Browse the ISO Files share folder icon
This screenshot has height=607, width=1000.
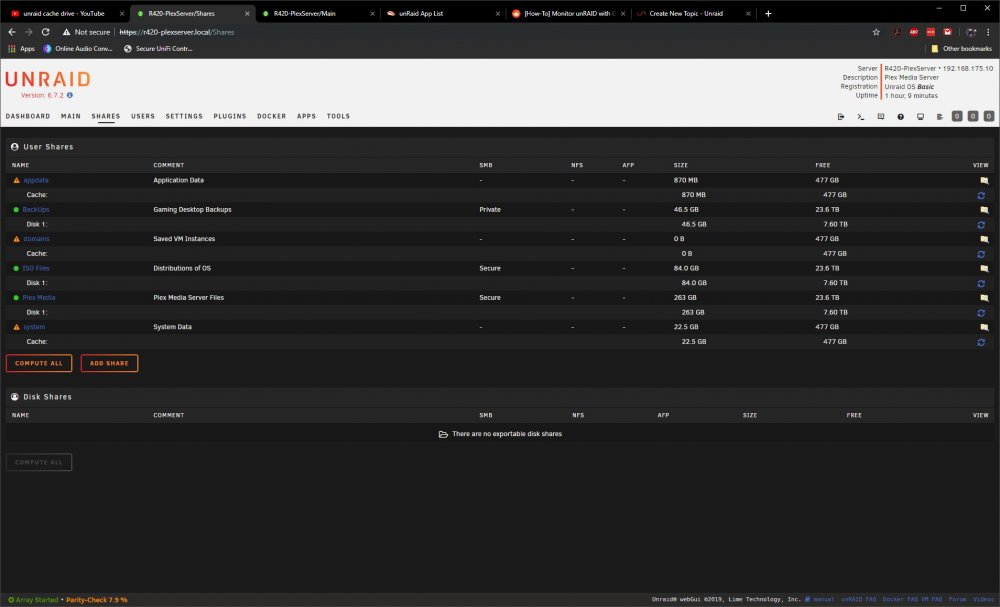[x=984, y=268]
